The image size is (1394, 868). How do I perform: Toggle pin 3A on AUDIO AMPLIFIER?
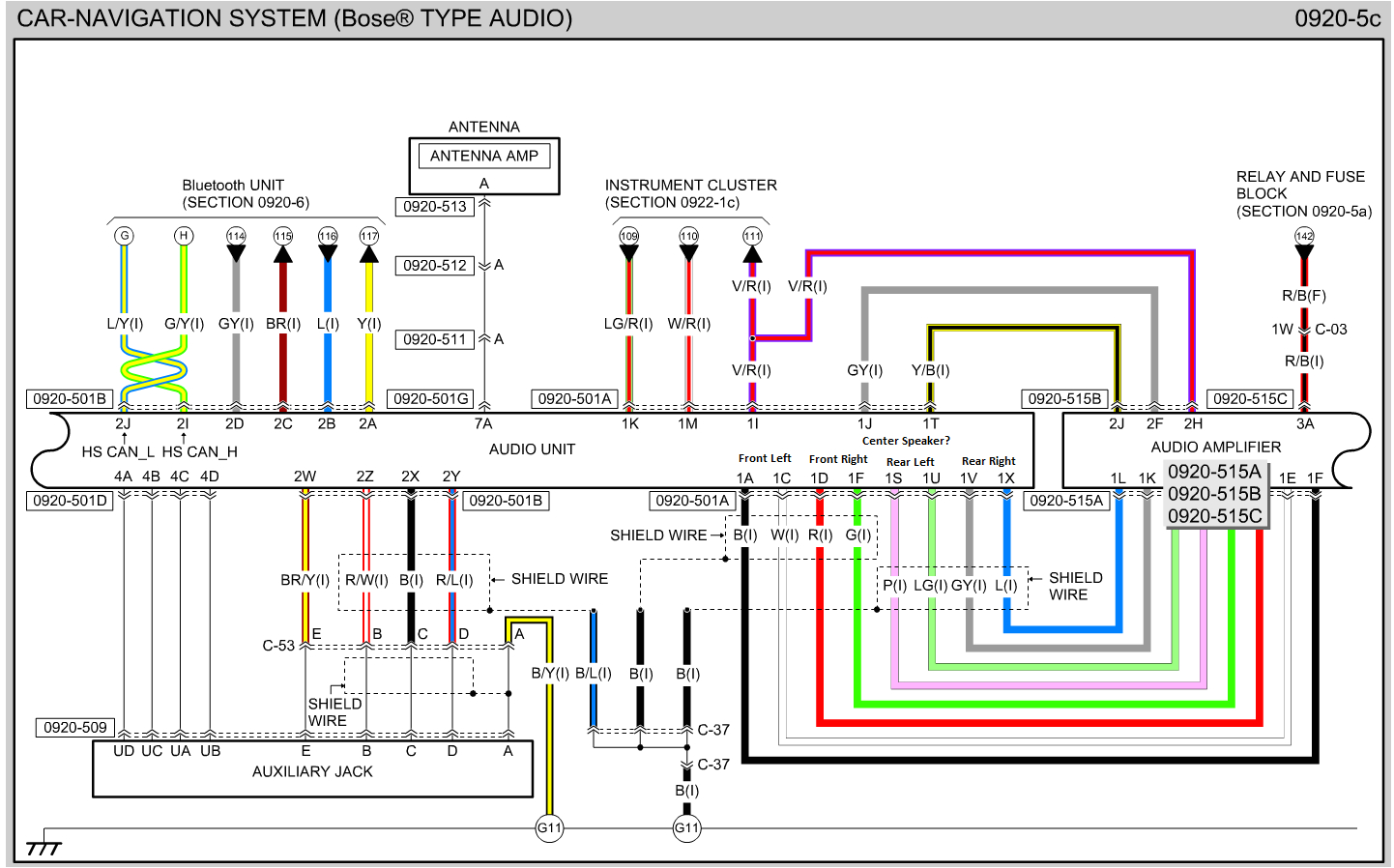tap(1305, 423)
